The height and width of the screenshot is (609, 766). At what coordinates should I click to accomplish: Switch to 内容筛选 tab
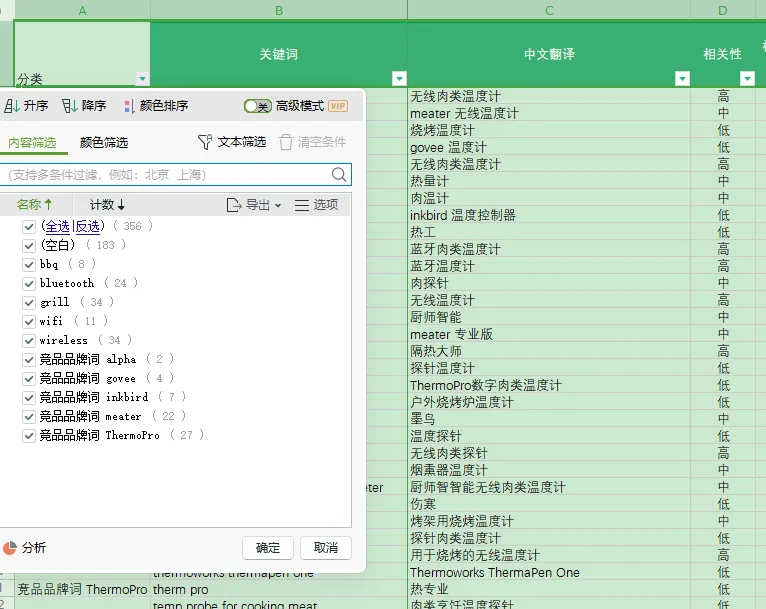32,143
